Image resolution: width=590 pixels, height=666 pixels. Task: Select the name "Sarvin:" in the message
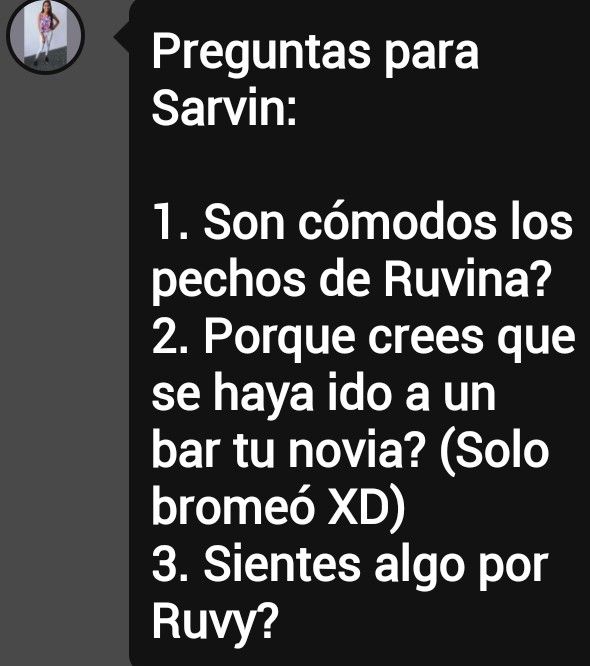tap(224, 107)
